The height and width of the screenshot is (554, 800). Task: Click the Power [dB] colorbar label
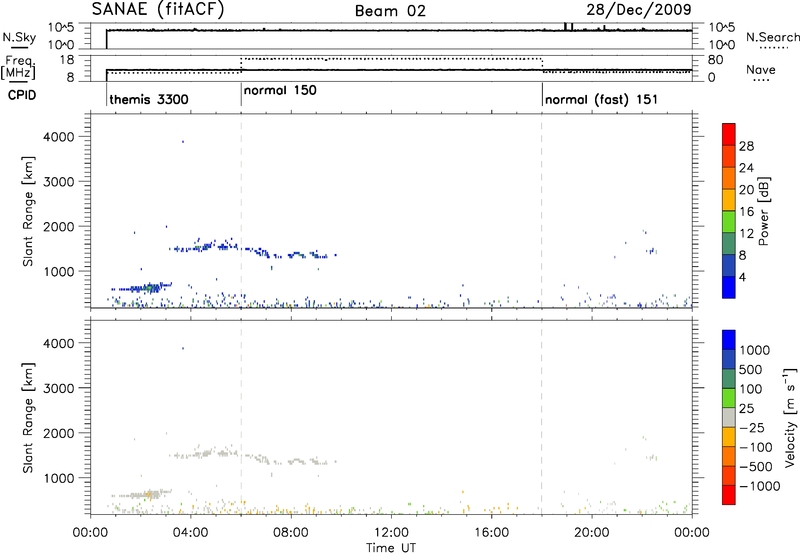[763, 211]
